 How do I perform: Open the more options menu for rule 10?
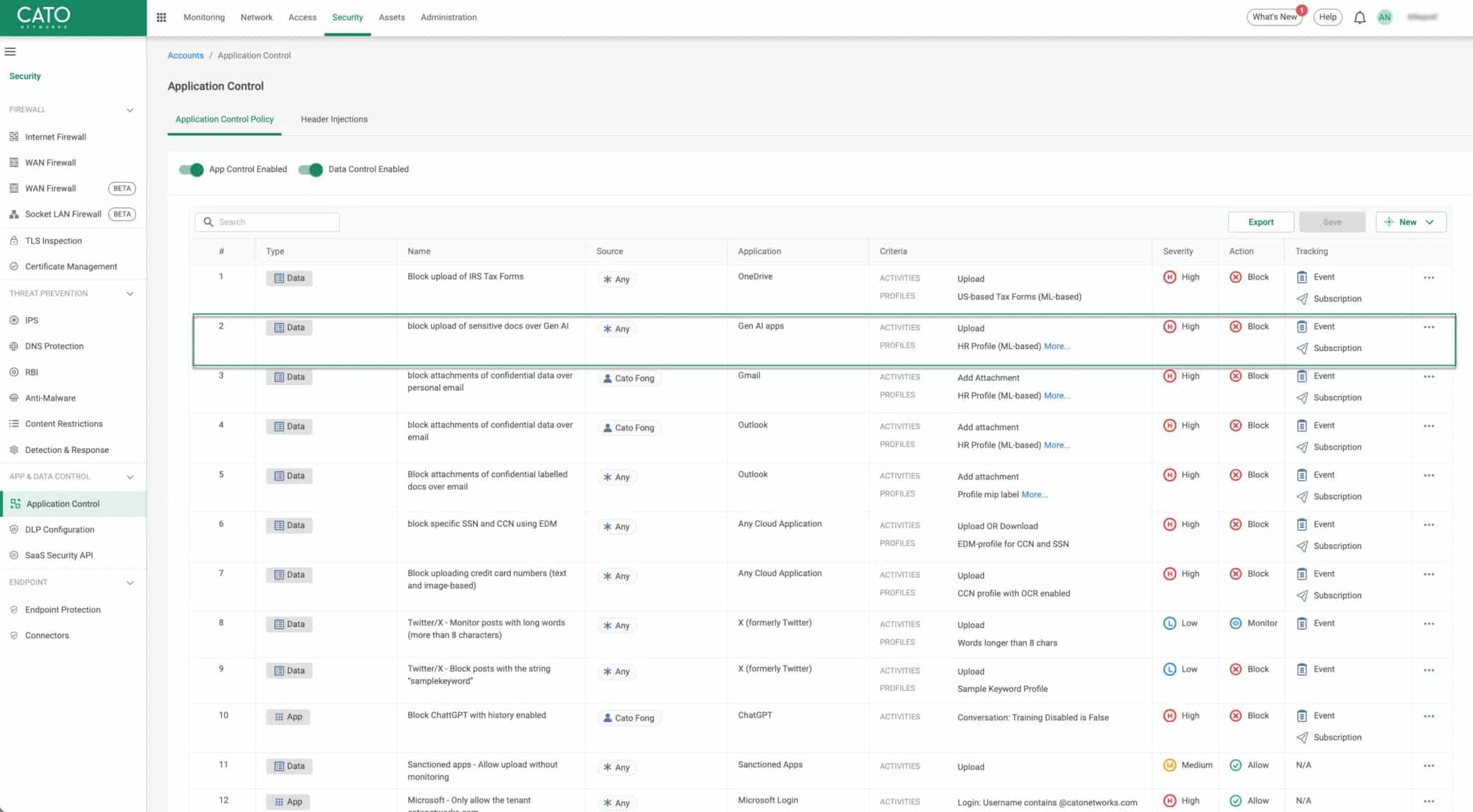tap(1429, 716)
